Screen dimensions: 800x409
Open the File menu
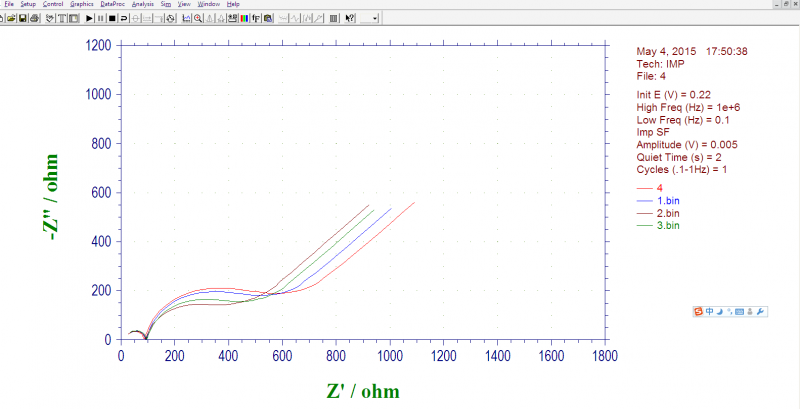tap(9, 4)
